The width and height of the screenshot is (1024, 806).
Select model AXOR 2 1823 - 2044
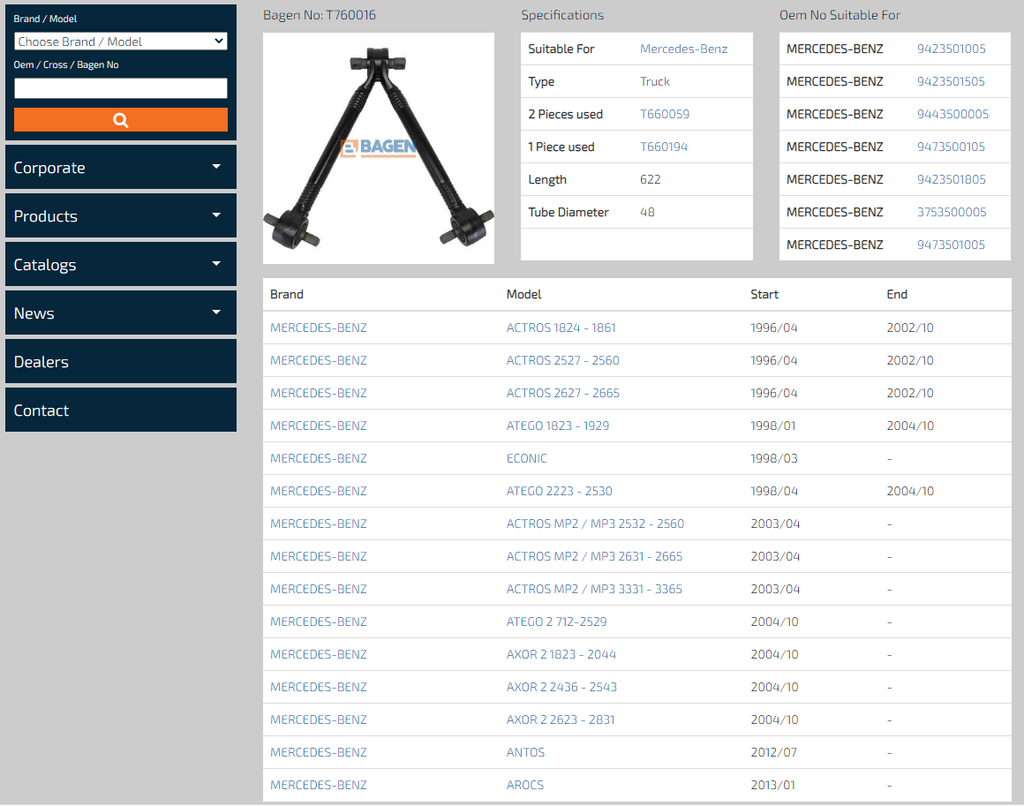pos(561,654)
